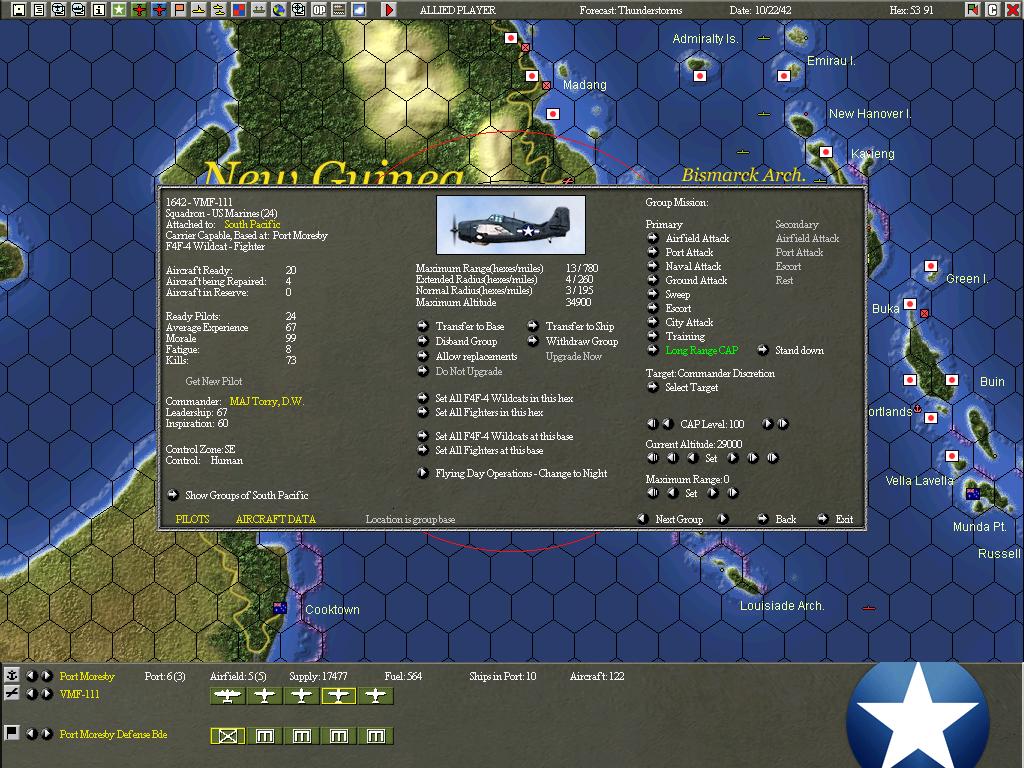Viewport: 1024px width, 768px height.
Task: Click the red and blue checkered toolbar icon
Action: tap(239, 9)
